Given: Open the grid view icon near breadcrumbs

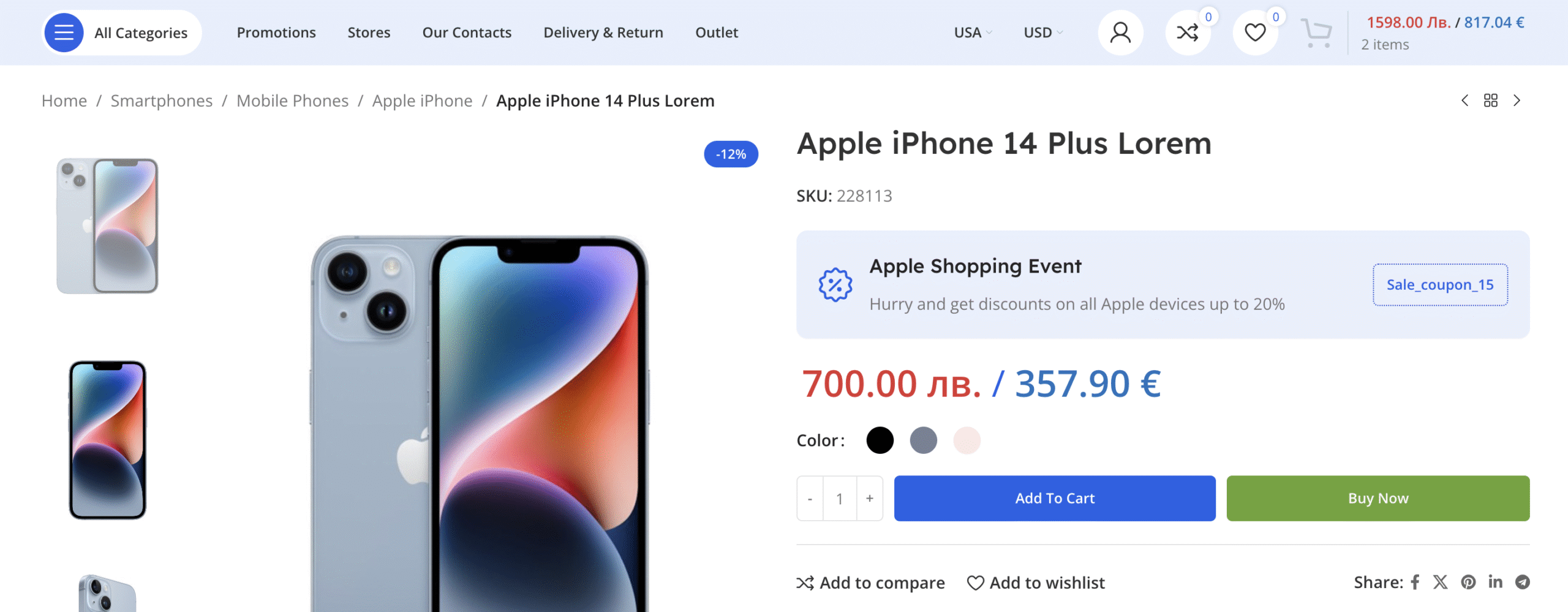Looking at the screenshot, I should pyautogui.click(x=1491, y=100).
